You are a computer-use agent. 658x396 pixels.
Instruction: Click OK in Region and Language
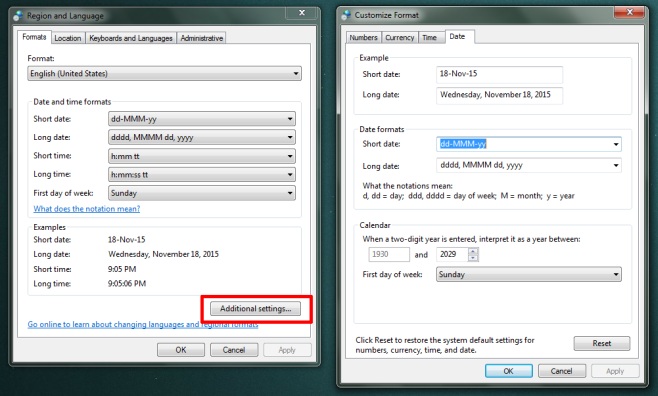(x=181, y=350)
